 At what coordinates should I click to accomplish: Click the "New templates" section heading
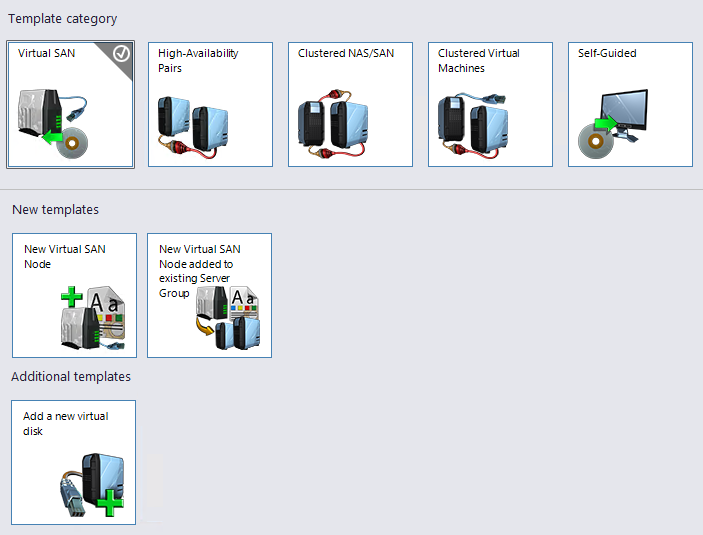(x=55, y=210)
